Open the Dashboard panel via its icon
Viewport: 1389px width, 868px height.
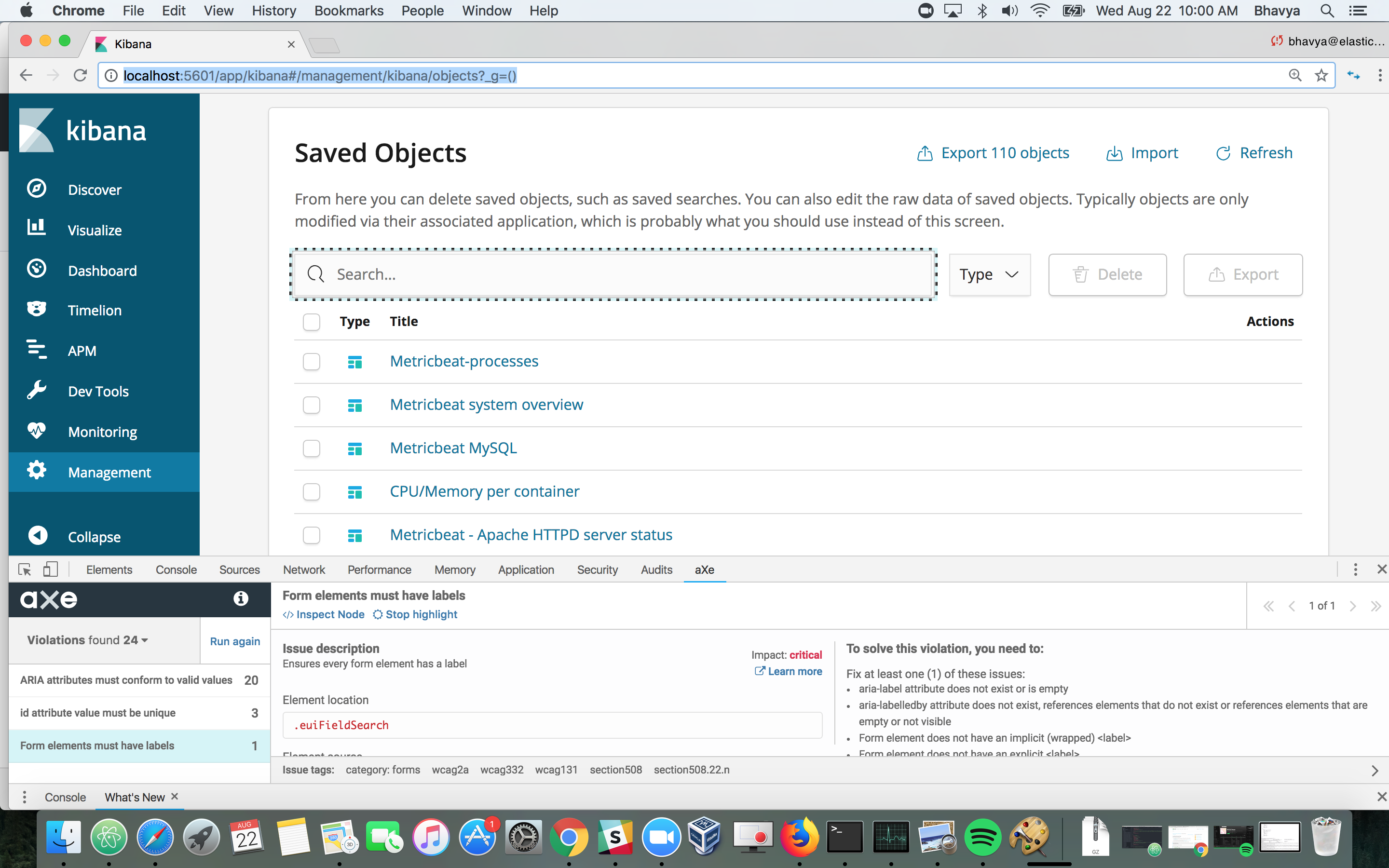click(36, 268)
